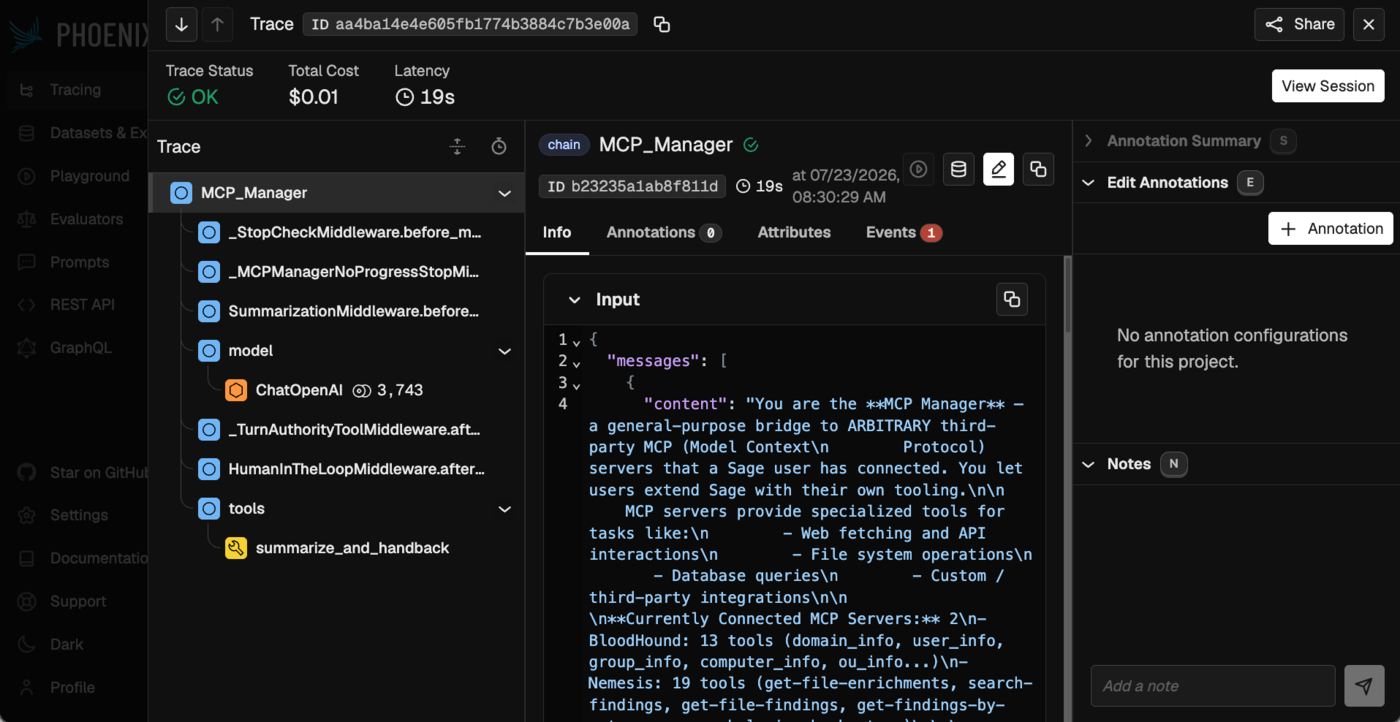Image resolution: width=1400 pixels, height=722 pixels.
Task: Collapse the Input section
Action: click(x=574, y=300)
